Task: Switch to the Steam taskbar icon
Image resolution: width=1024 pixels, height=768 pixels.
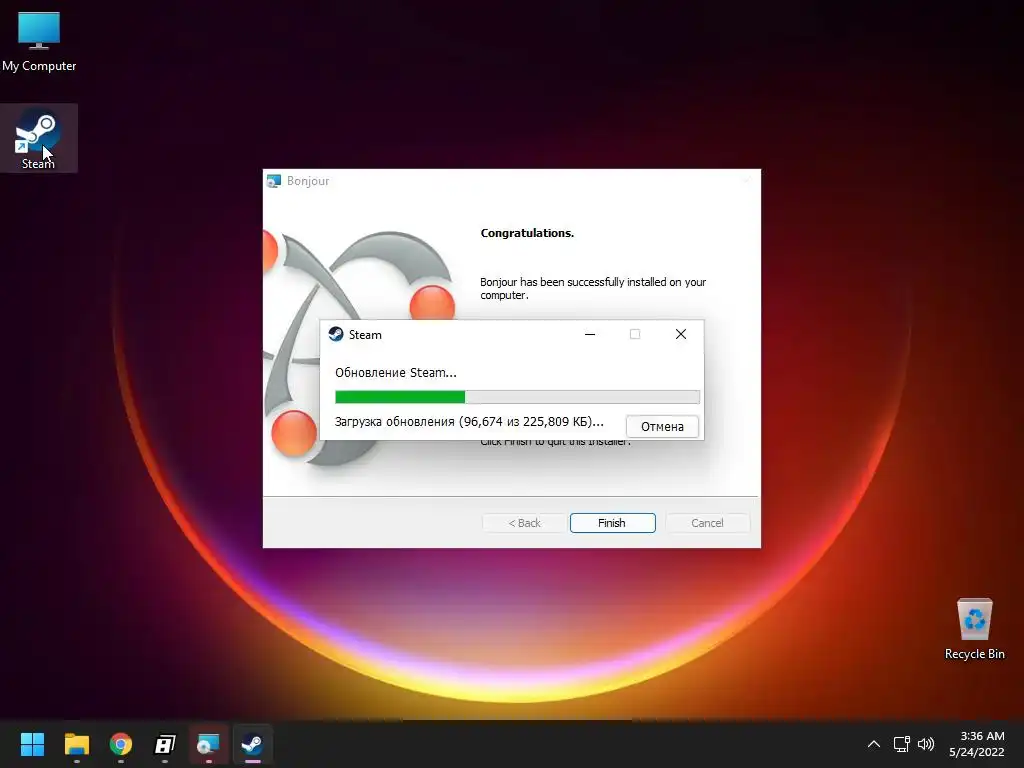Action: pyautogui.click(x=252, y=744)
